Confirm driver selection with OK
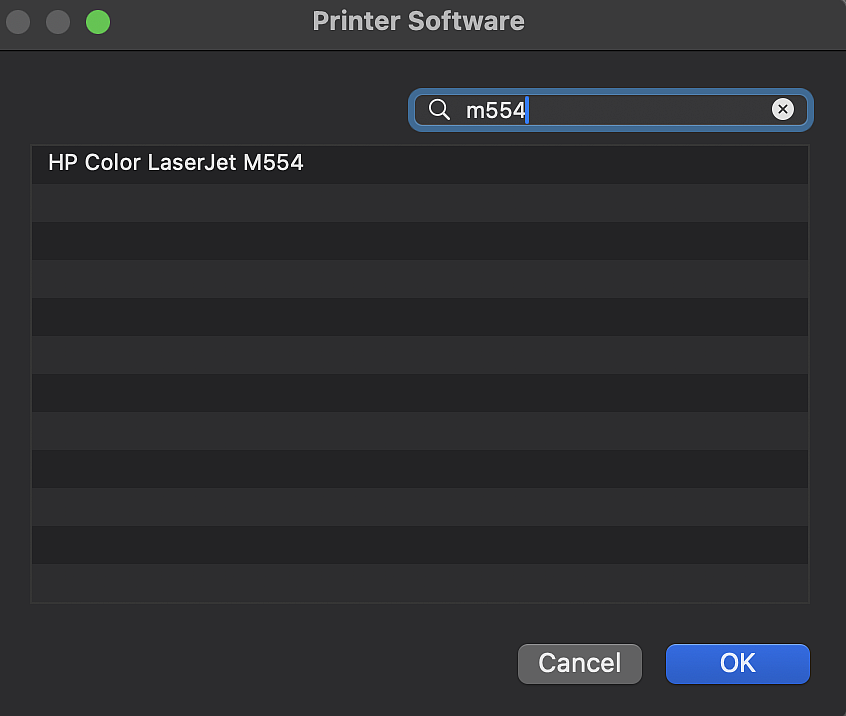This screenshot has height=716, width=846. coord(737,663)
